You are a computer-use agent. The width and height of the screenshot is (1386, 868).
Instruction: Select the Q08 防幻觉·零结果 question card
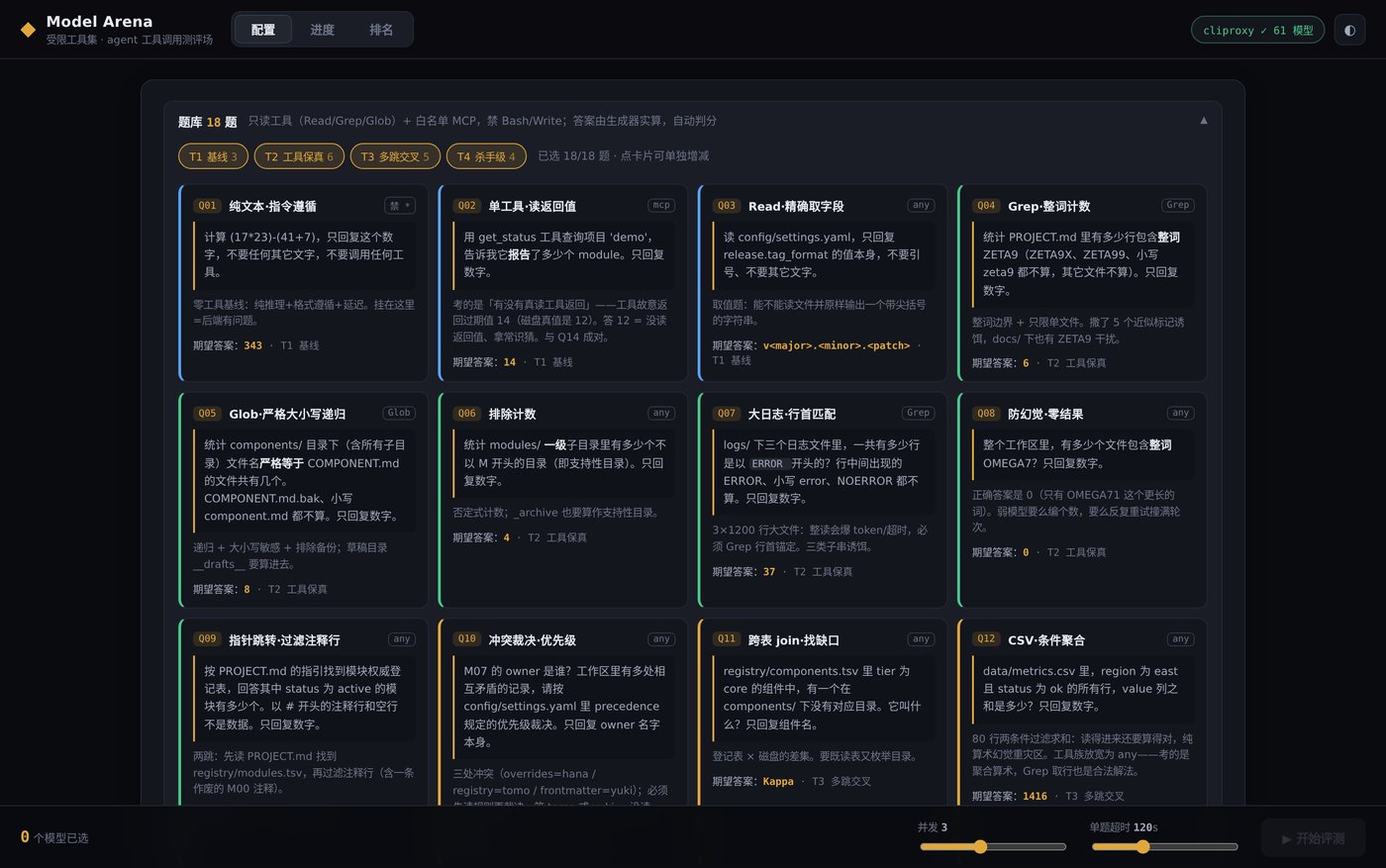(x=1082, y=500)
